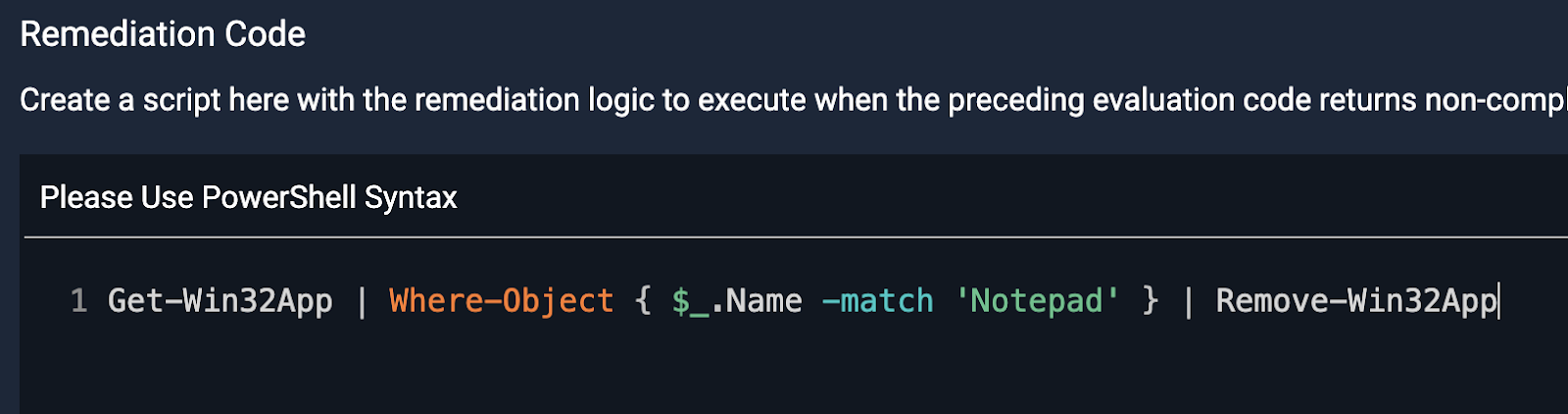
Task: Click the 'Notepad' string literal
Action: pyautogui.click(x=1037, y=300)
